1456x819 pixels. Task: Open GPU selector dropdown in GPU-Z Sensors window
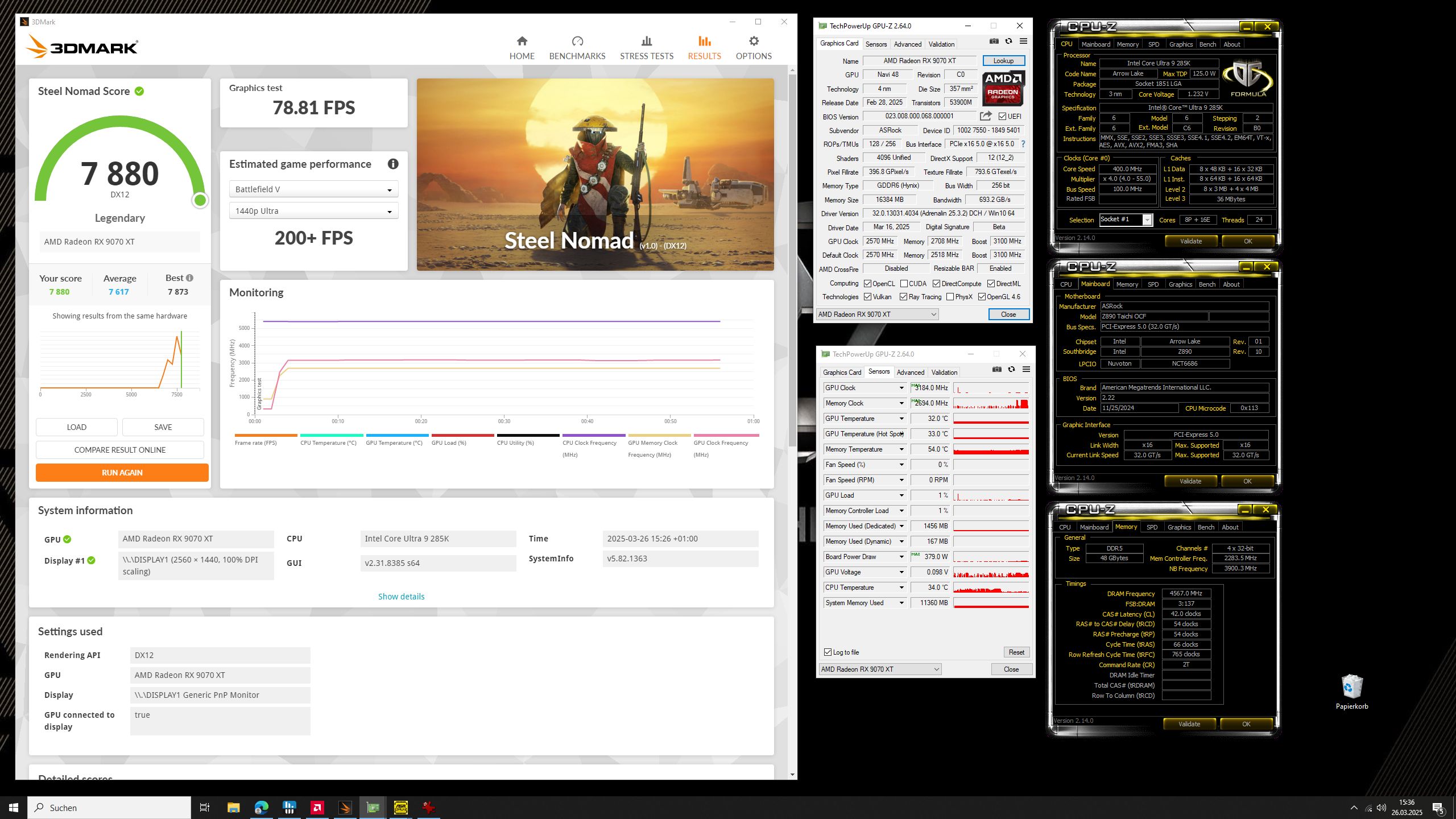point(880,669)
